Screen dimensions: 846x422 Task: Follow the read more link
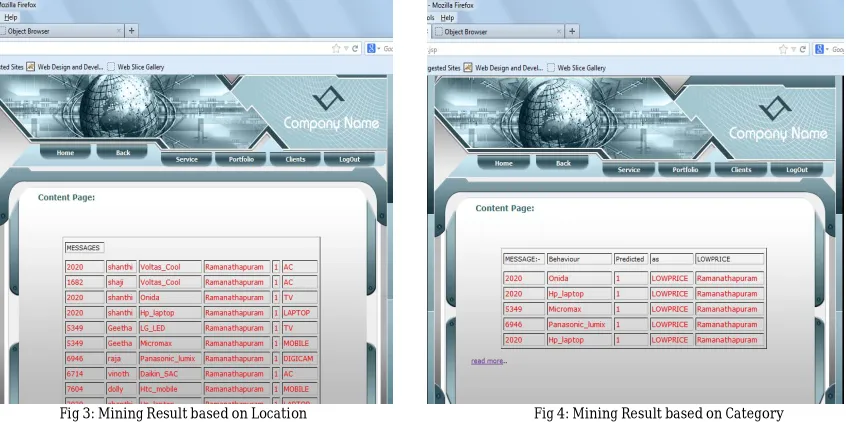pos(487,361)
